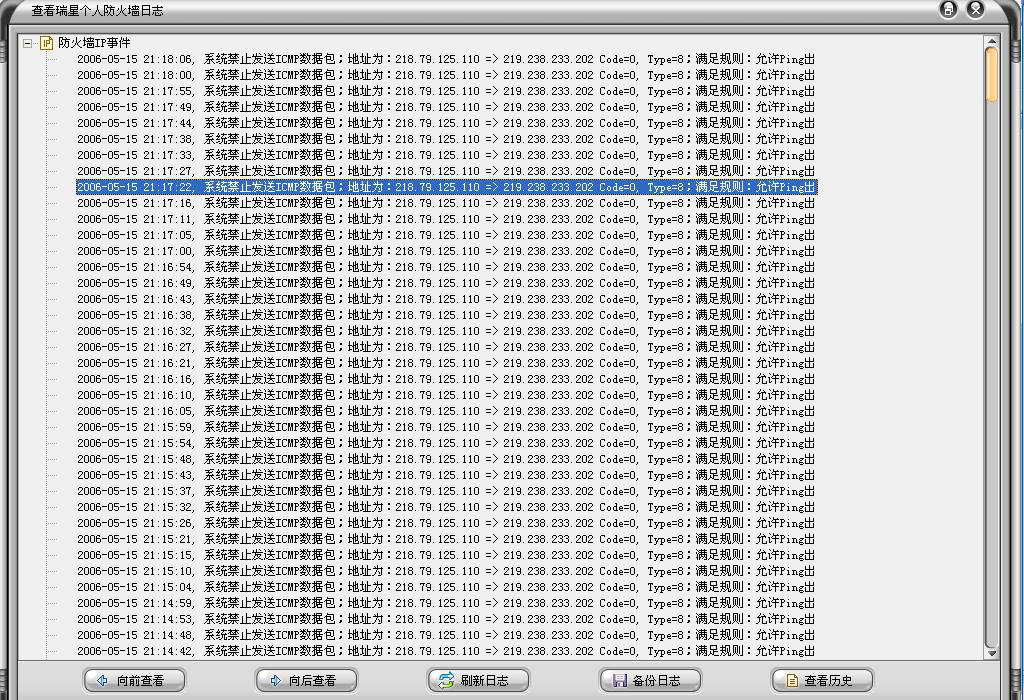The image size is (1024, 700).
Task: Select log entry 2006-05-15 21:17:49
Action: (x=447, y=107)
